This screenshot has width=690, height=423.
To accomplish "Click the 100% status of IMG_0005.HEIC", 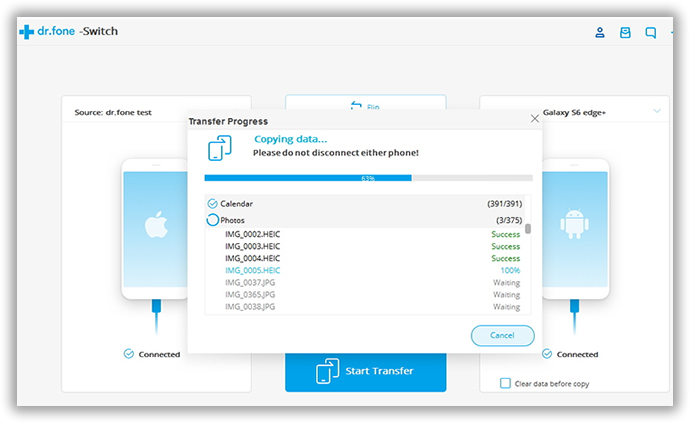I will coord(510,270).
